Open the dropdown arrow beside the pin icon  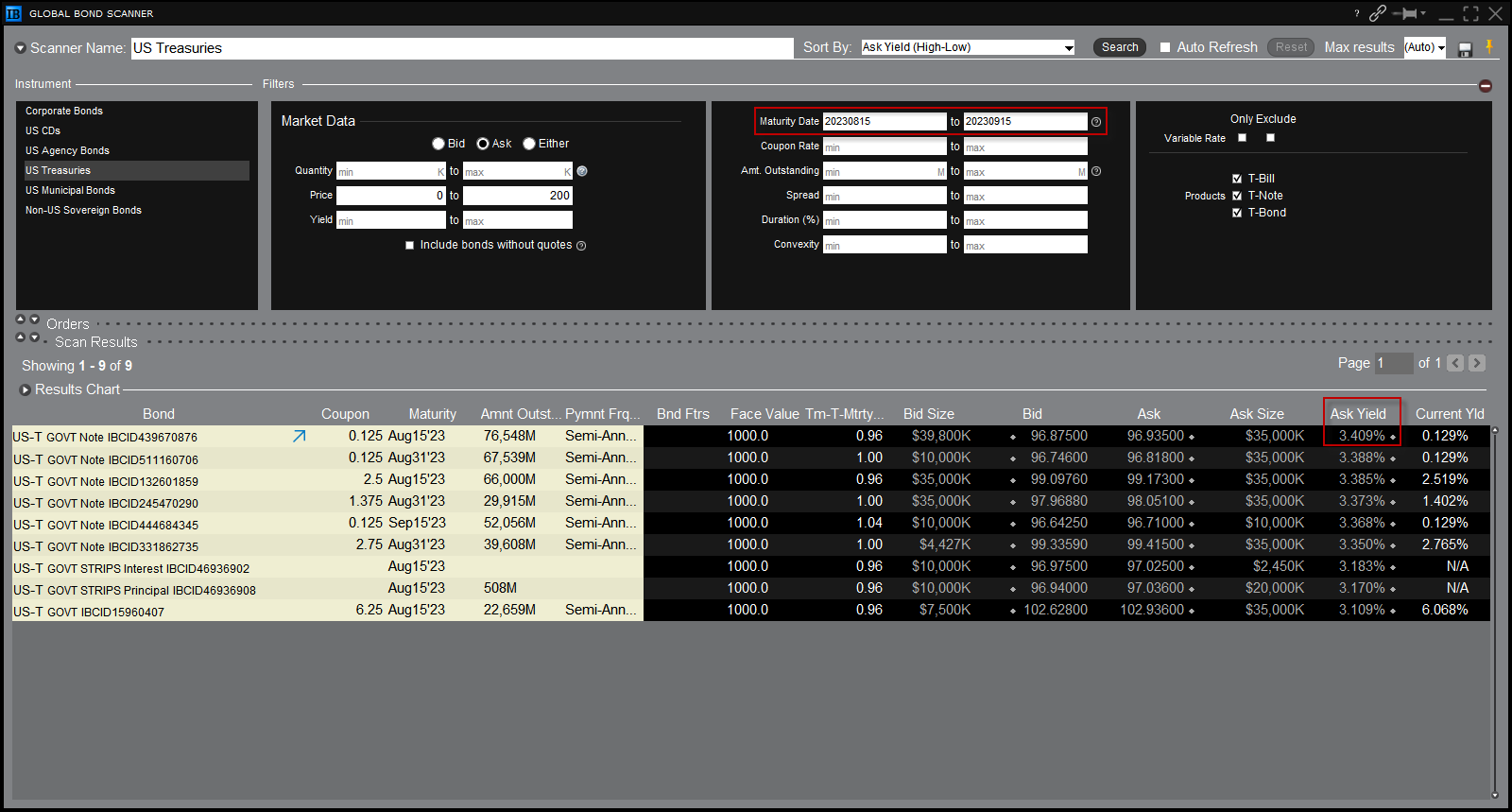pos(1423,13)
